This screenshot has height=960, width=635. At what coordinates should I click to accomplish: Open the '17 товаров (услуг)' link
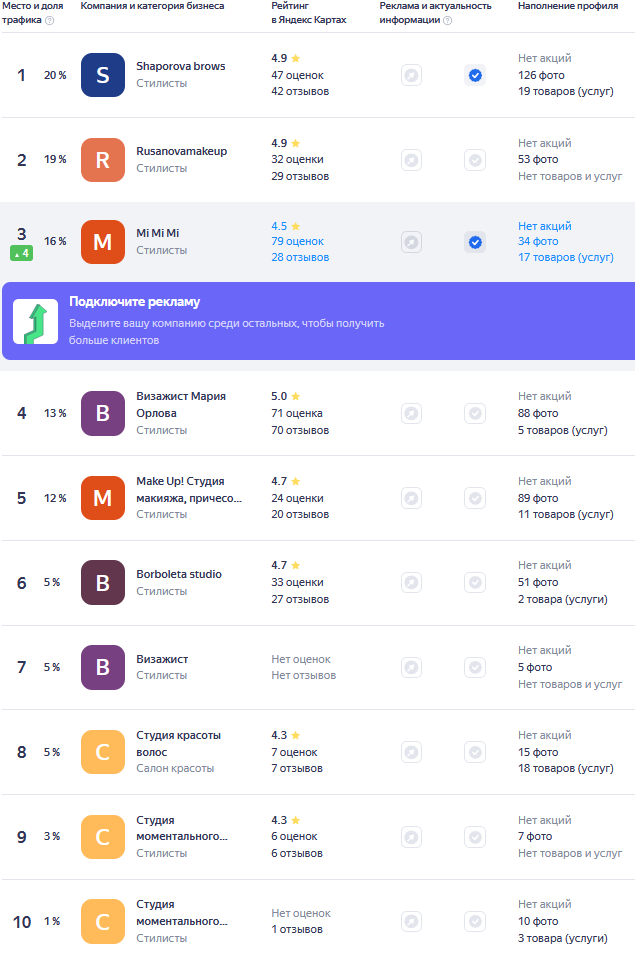point(566,258)
